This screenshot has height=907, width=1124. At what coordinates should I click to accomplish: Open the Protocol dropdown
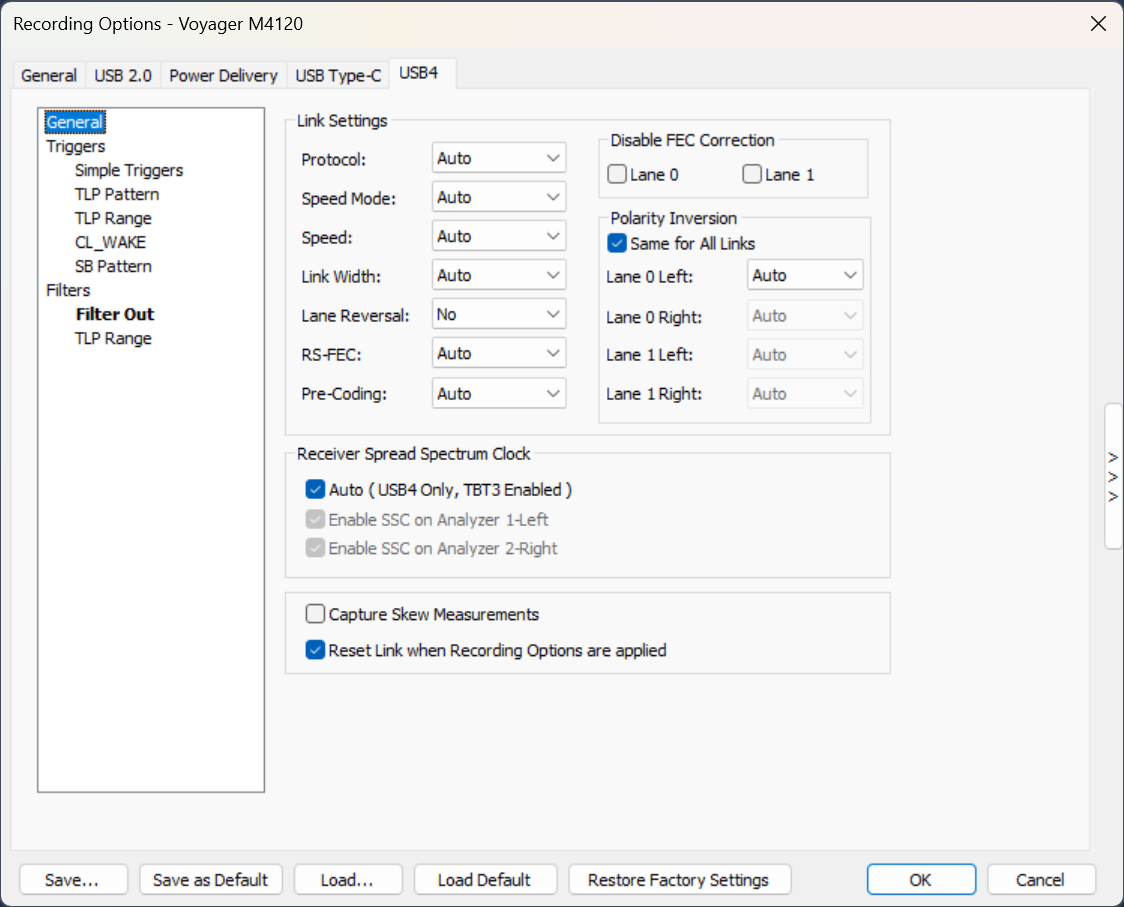(x=499, y=158)
